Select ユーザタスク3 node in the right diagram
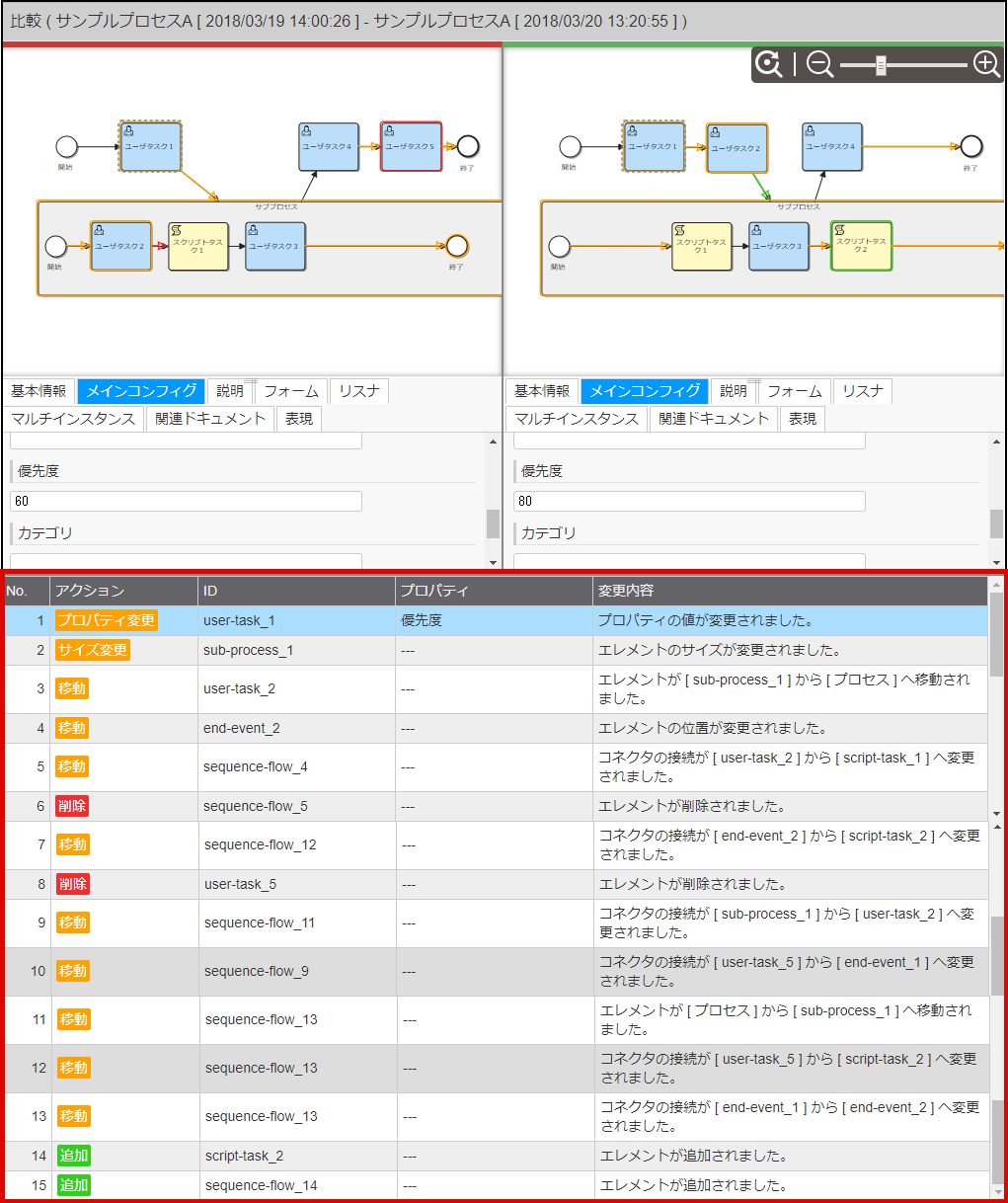Image resolution: width=1008 pixels, height=1203 pixels. pyautogui.click(x=779, y=246)
